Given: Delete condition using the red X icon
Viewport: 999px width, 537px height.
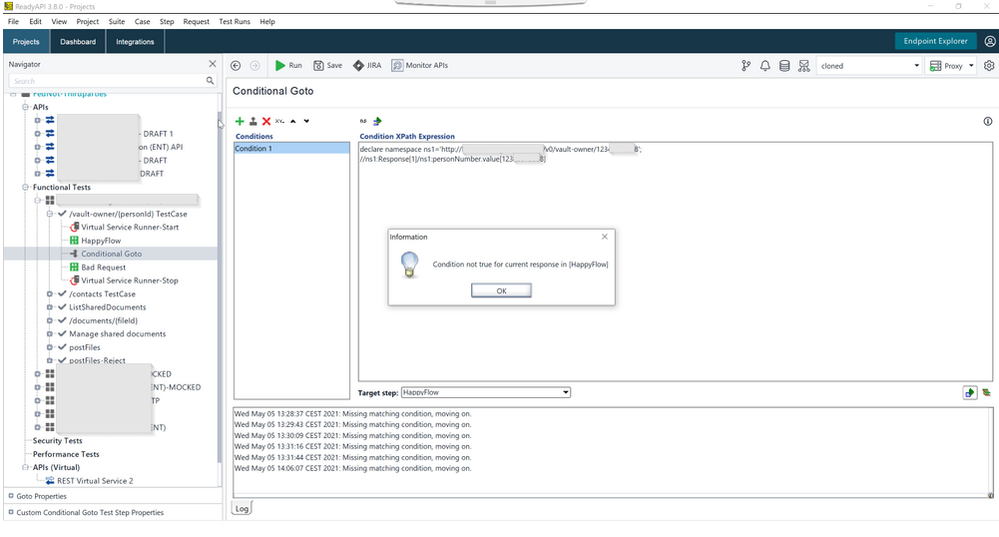Looking at the screenshot, I should (266, 121).
